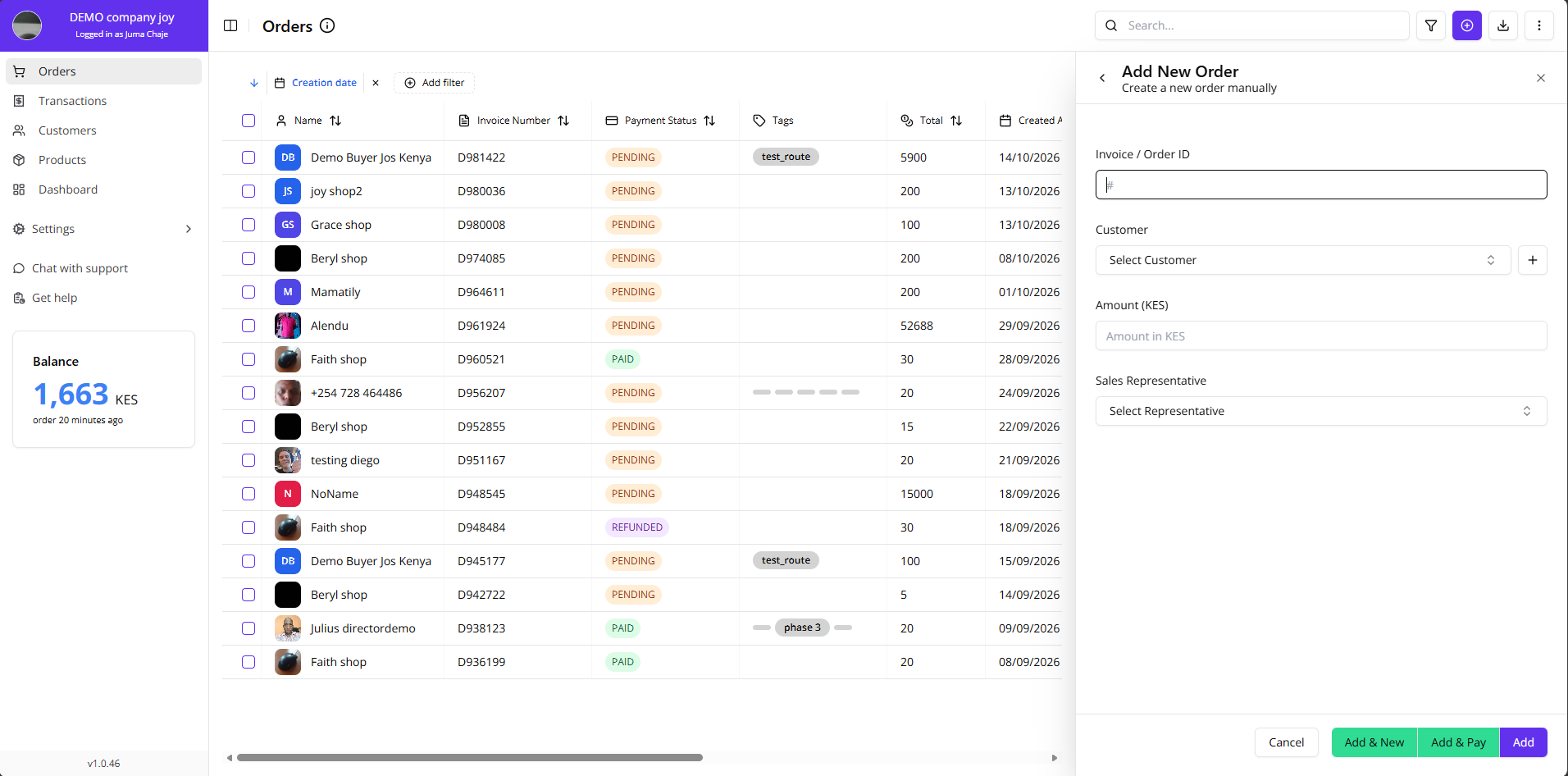Expand the Settings menu chevron

189,229
